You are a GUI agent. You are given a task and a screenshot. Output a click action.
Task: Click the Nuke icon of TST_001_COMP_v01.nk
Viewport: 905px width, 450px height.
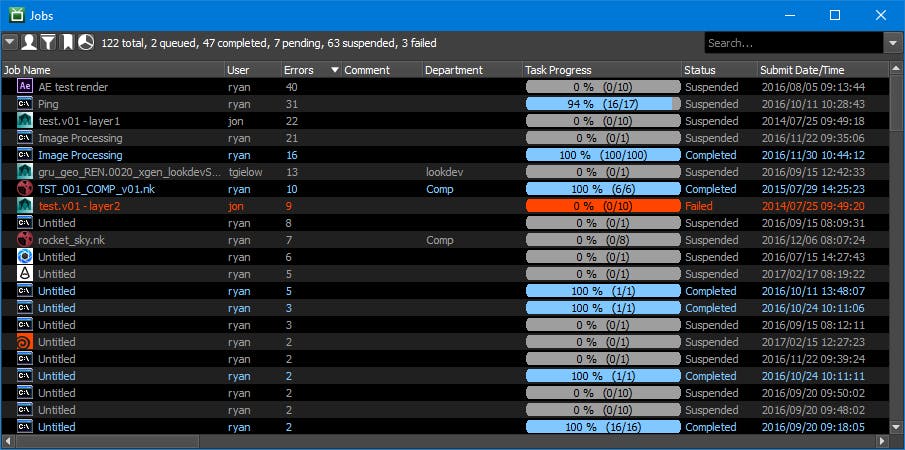(x=25, y=189)
